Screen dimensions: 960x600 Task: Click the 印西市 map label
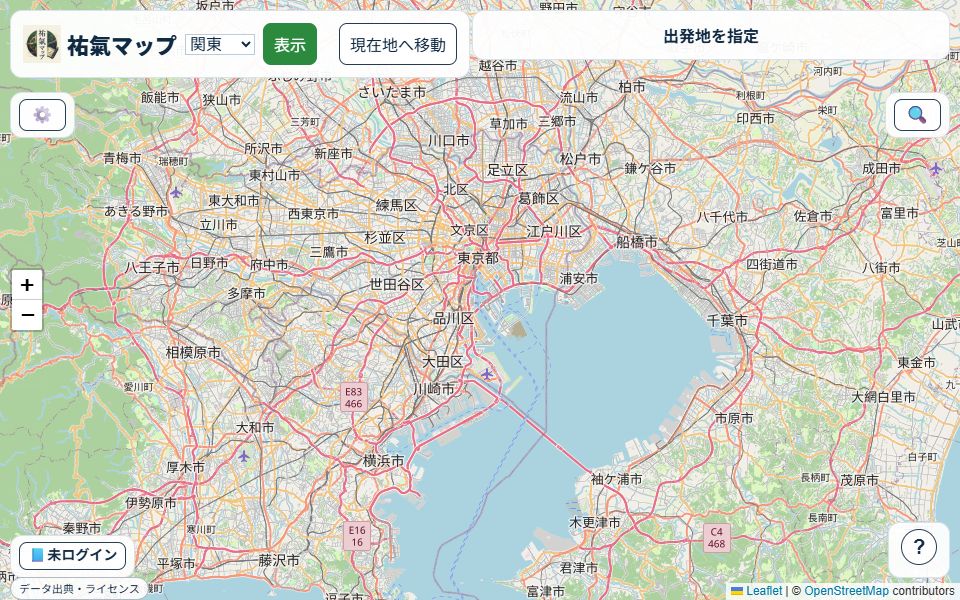coord(755,118)
